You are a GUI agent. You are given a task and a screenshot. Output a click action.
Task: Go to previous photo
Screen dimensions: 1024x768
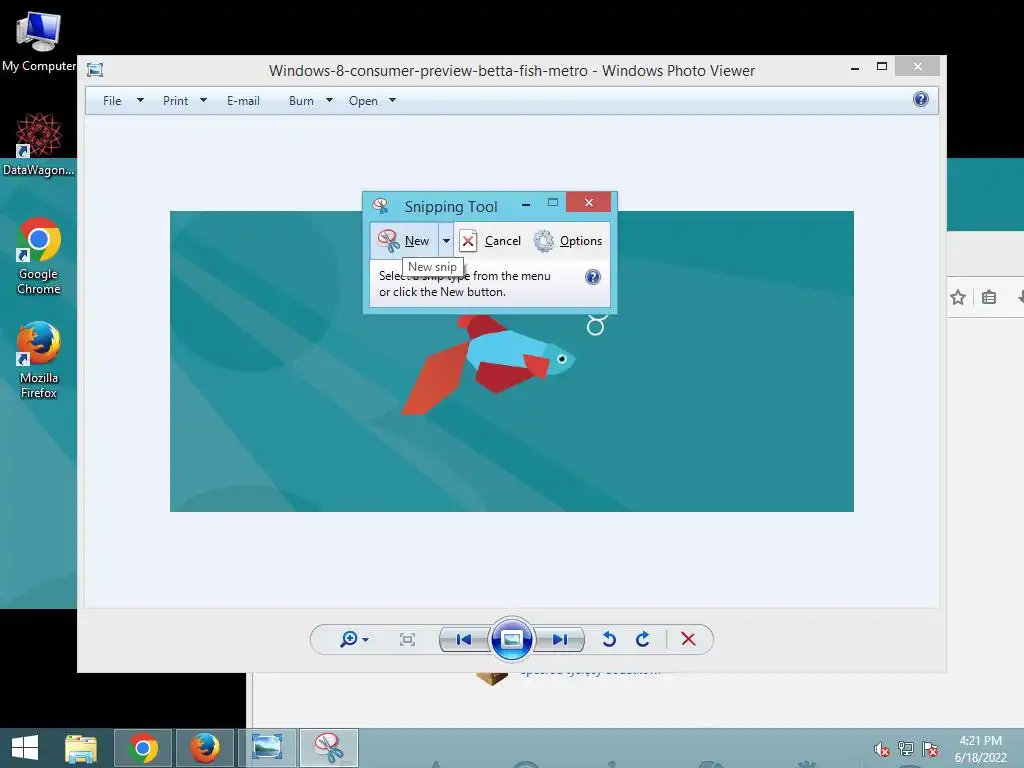point(464,639)
